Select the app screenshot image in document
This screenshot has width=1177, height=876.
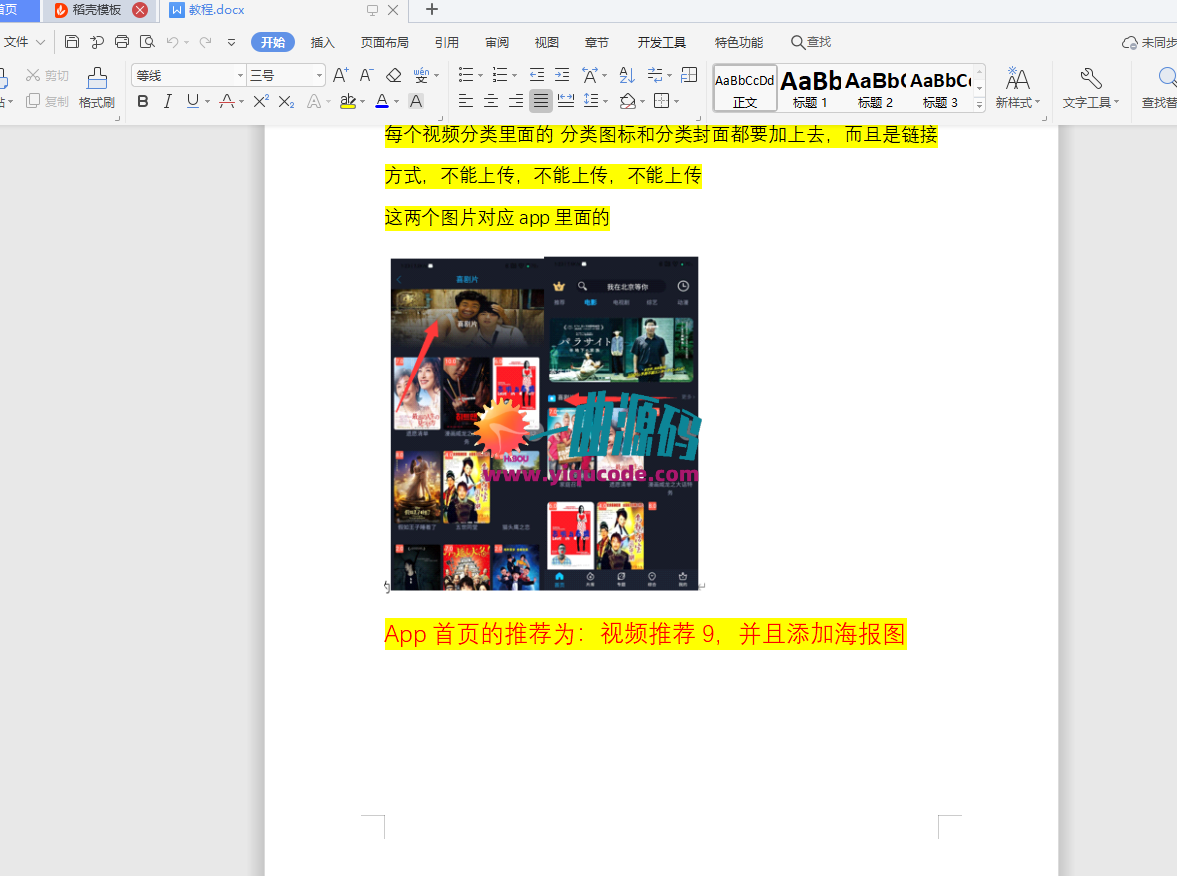[x=544, y=423]
